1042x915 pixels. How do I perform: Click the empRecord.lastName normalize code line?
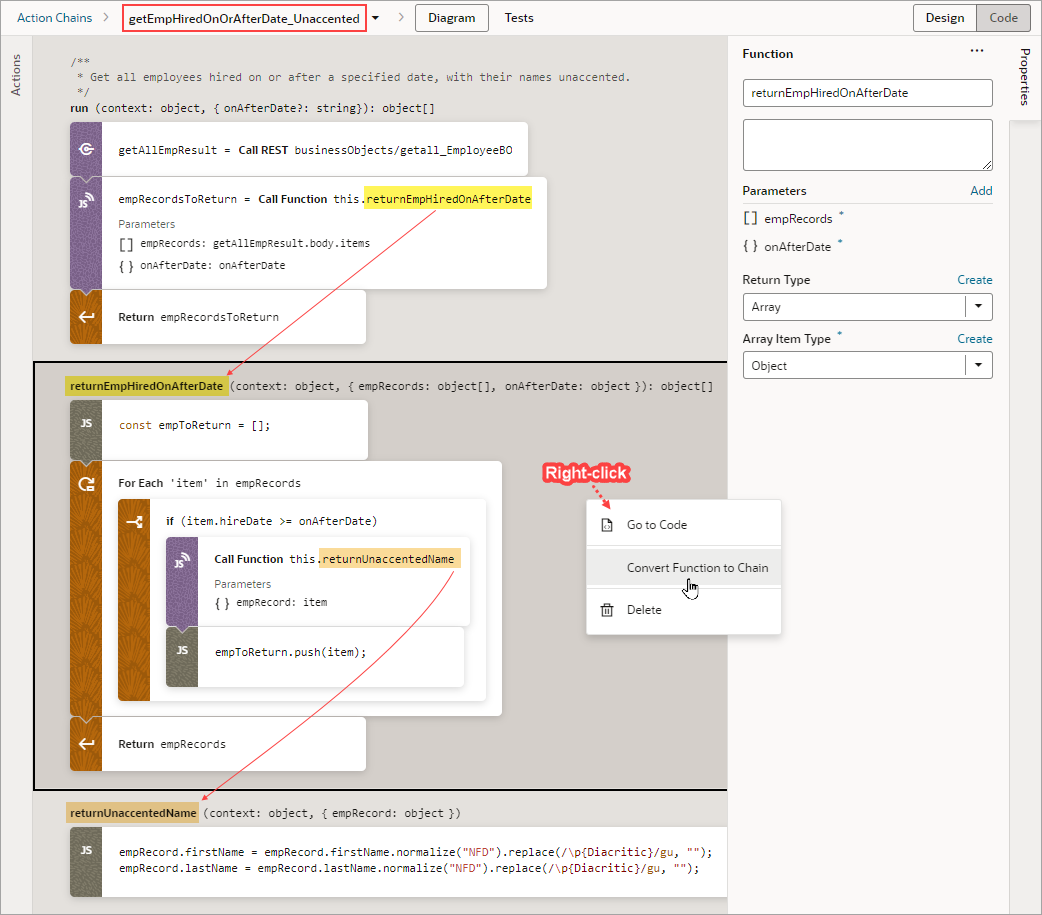pyautogui.click(x=409, y=868)
